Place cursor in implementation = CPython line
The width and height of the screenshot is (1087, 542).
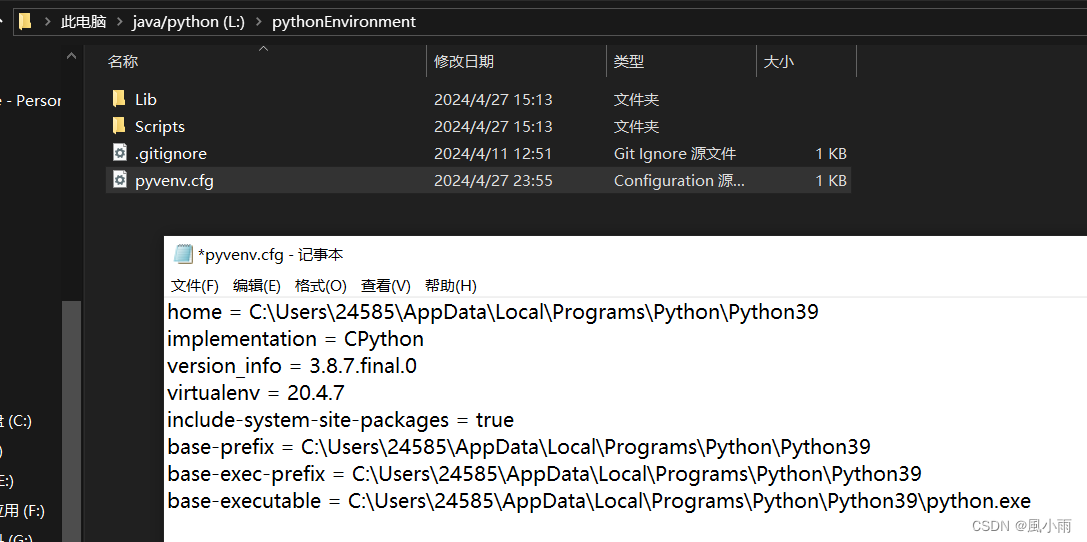295,339
